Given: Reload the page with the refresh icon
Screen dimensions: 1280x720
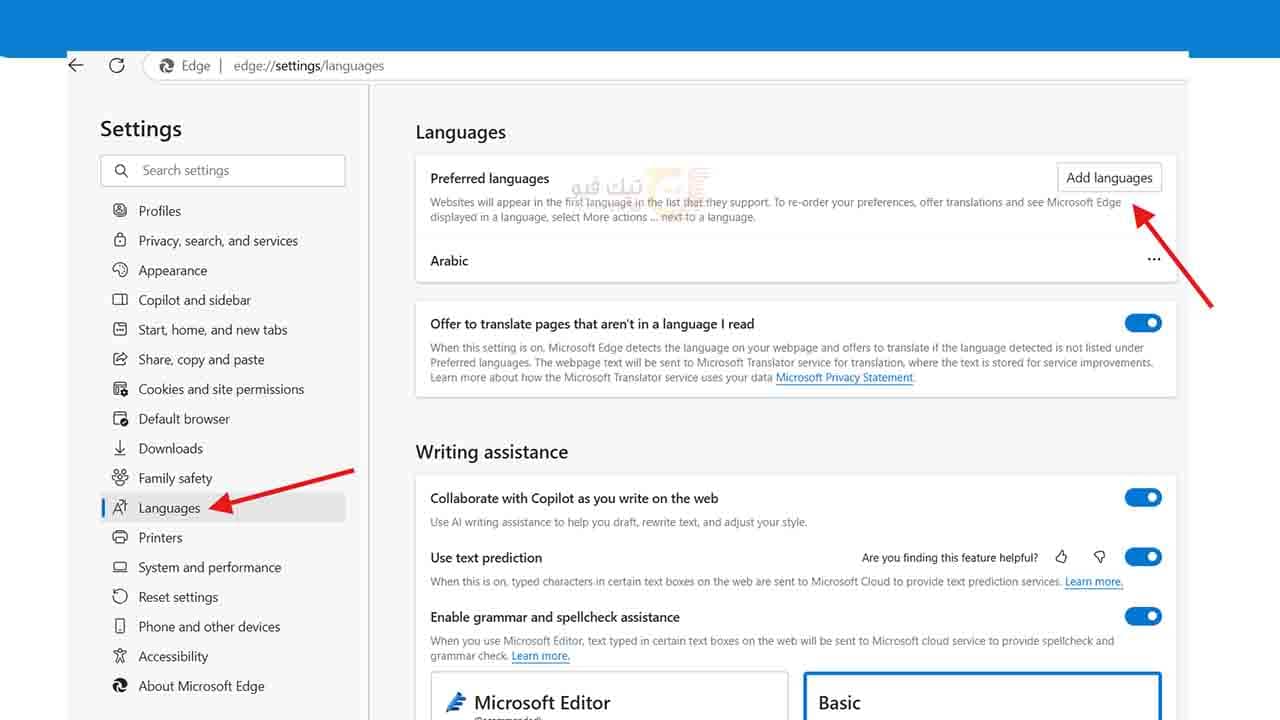Looking at the screenshot, I should (x=117, y=65).
